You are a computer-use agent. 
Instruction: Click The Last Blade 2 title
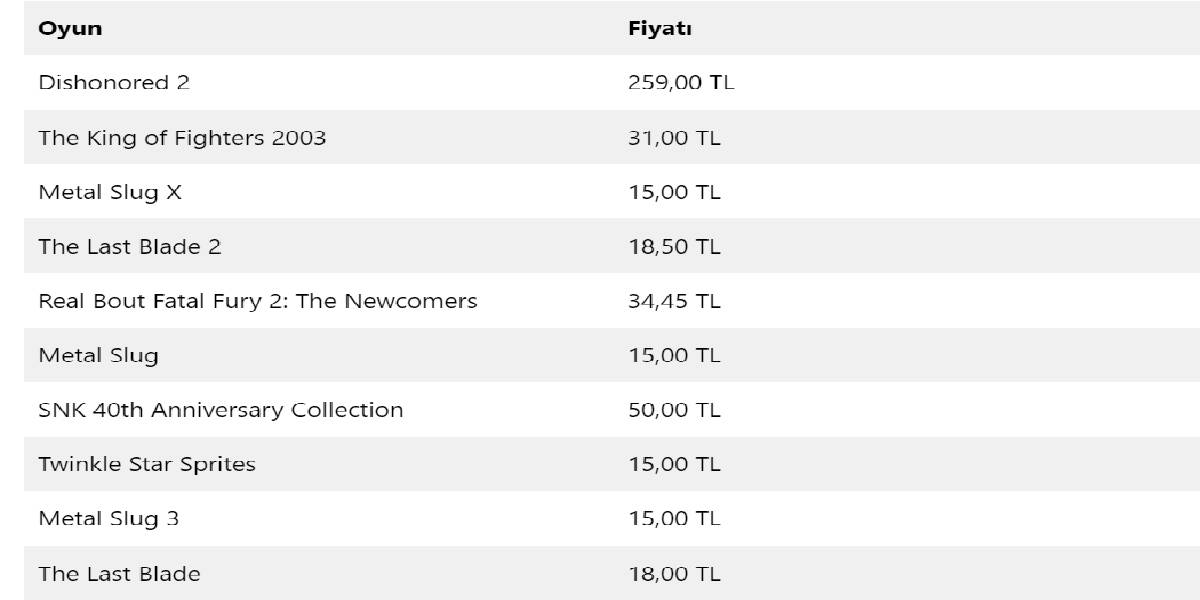(x=130, y=247)
